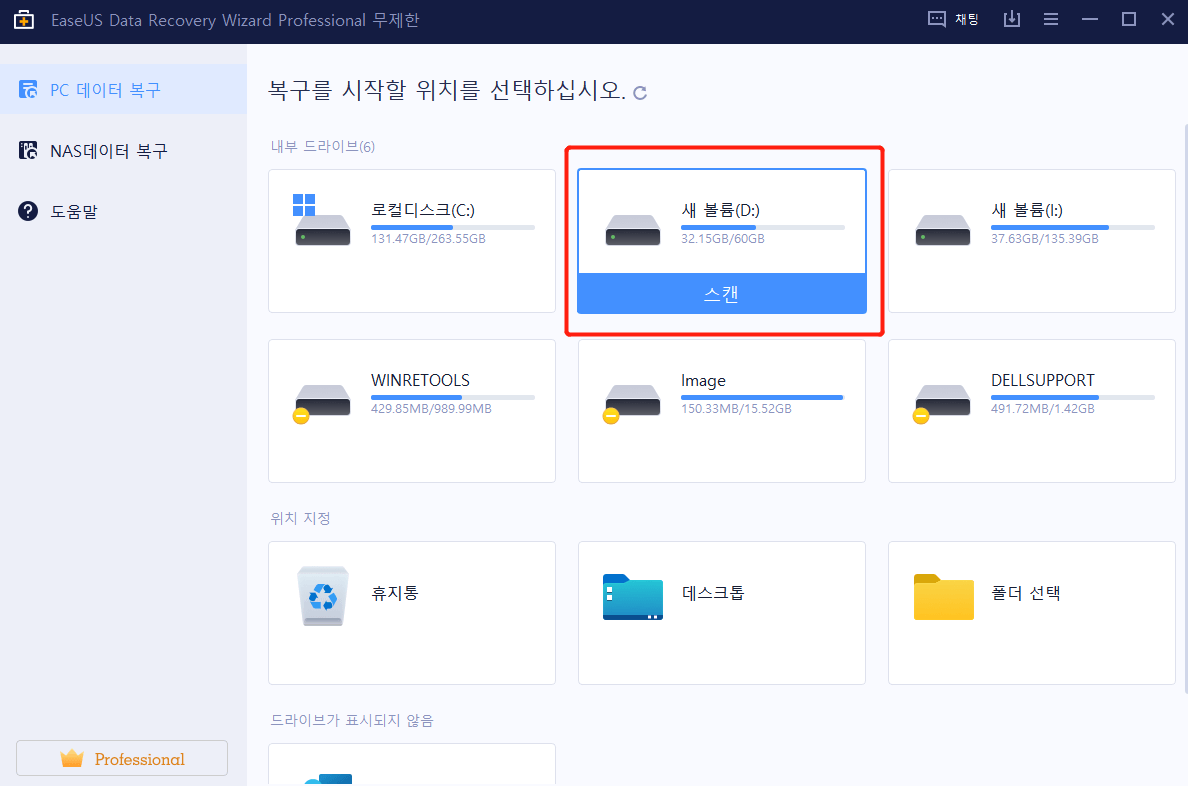Image resolution: width=1188 pixels, height=786 pixels.
Task: Click the 37.63GB/135.39GB size text
Action: [1045, 239]
